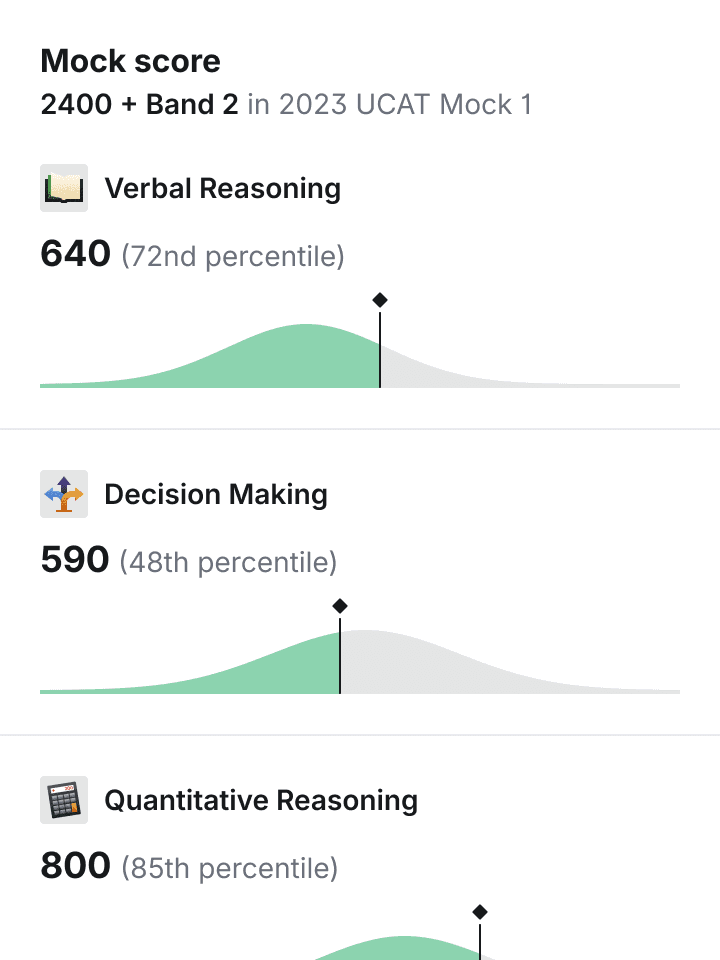
Task: Click the Verbal Reasoning book icon
Action: 64,188
